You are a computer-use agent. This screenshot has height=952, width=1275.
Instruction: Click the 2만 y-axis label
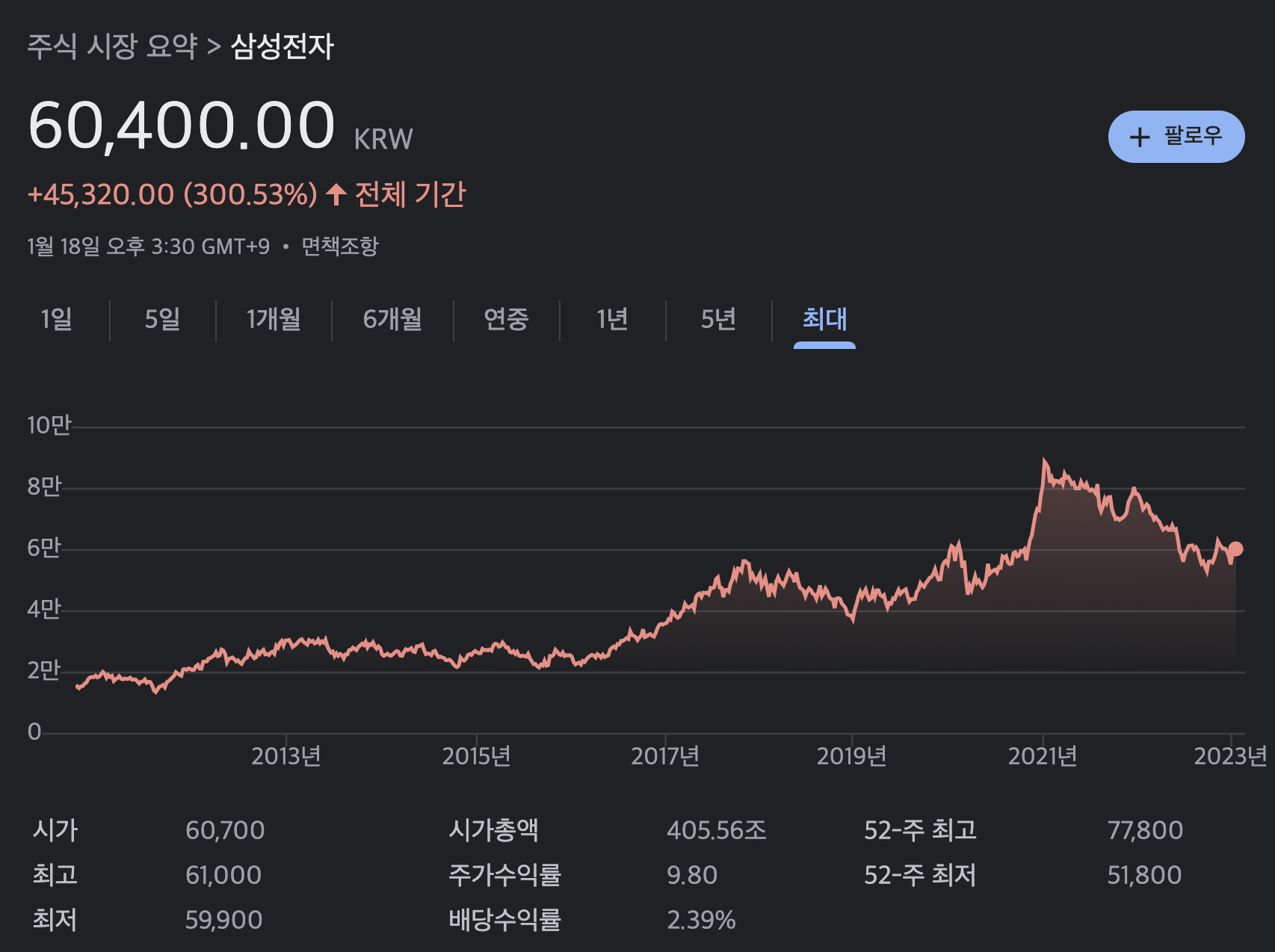(x=44, y=670)
